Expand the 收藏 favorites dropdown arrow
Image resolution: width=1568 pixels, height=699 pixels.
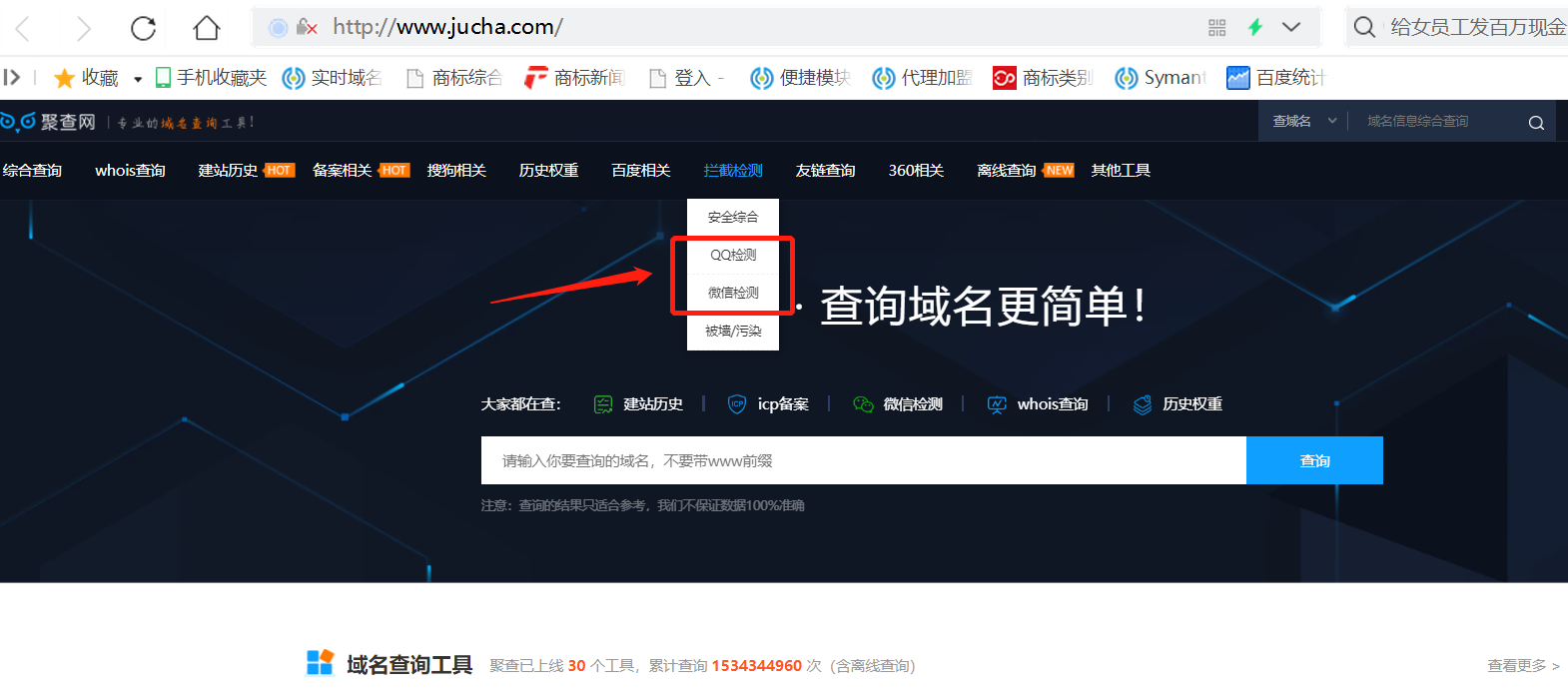coord(138,79)
